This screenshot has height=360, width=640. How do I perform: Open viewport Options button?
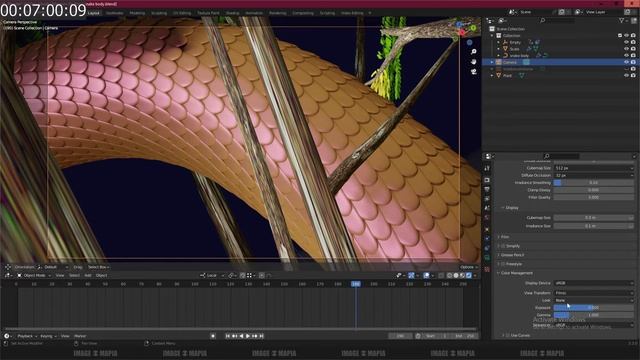[468, 267]
